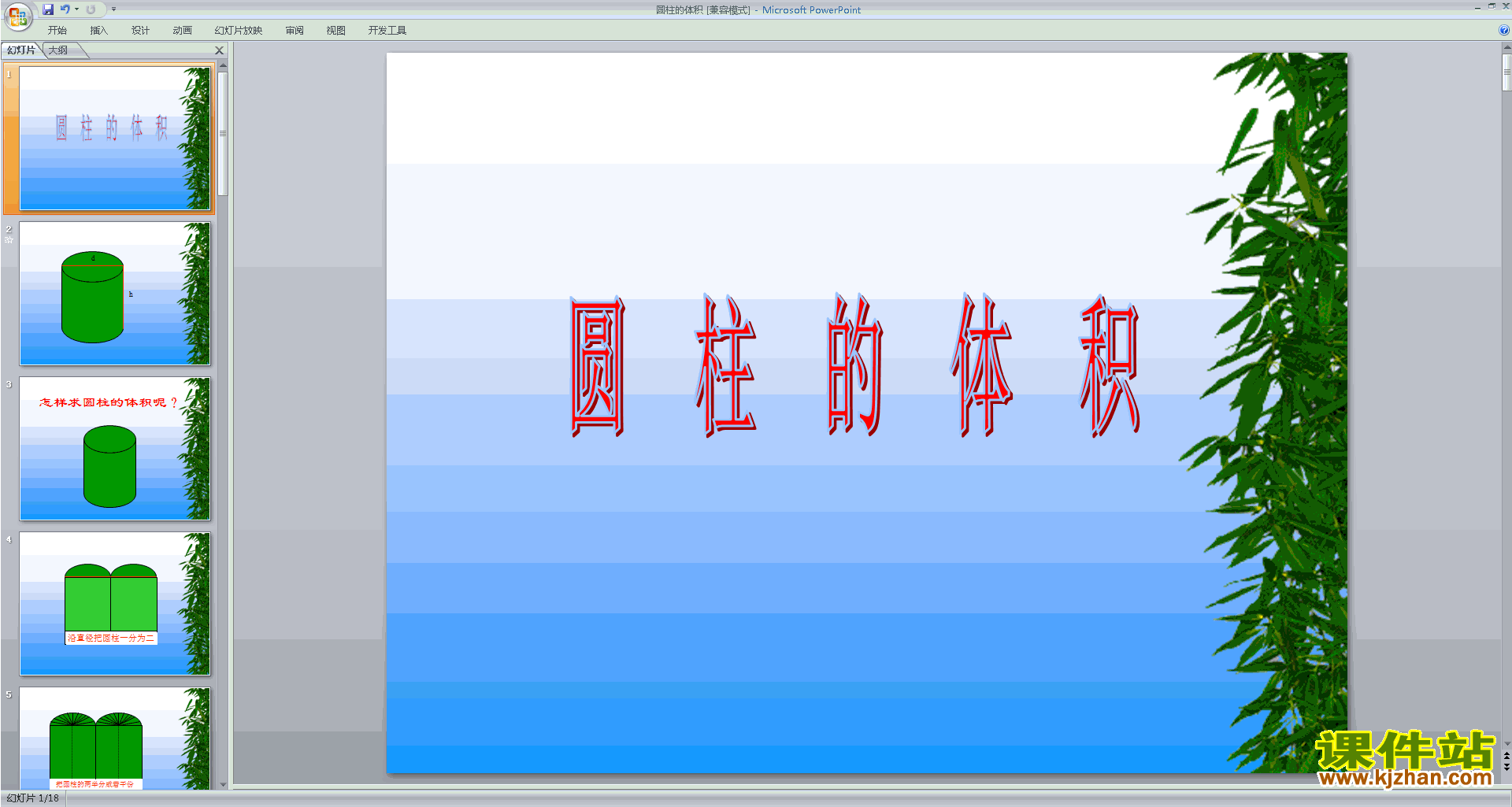Click the 幻灯片 1/18 status bar indicator
Screen dimensions: 1512x807
point(33,798)
